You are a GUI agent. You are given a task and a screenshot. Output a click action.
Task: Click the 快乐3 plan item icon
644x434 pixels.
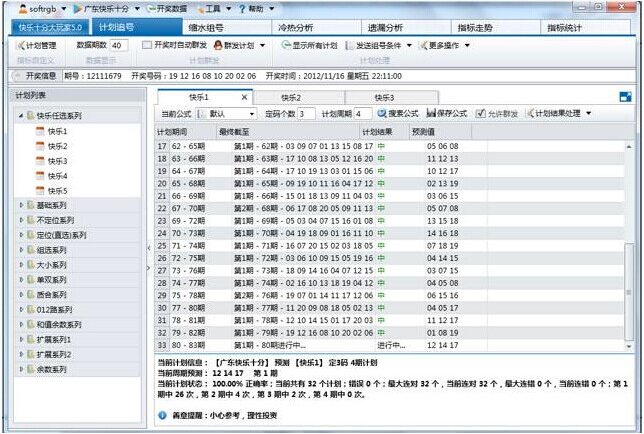click(x=40, y=161)
